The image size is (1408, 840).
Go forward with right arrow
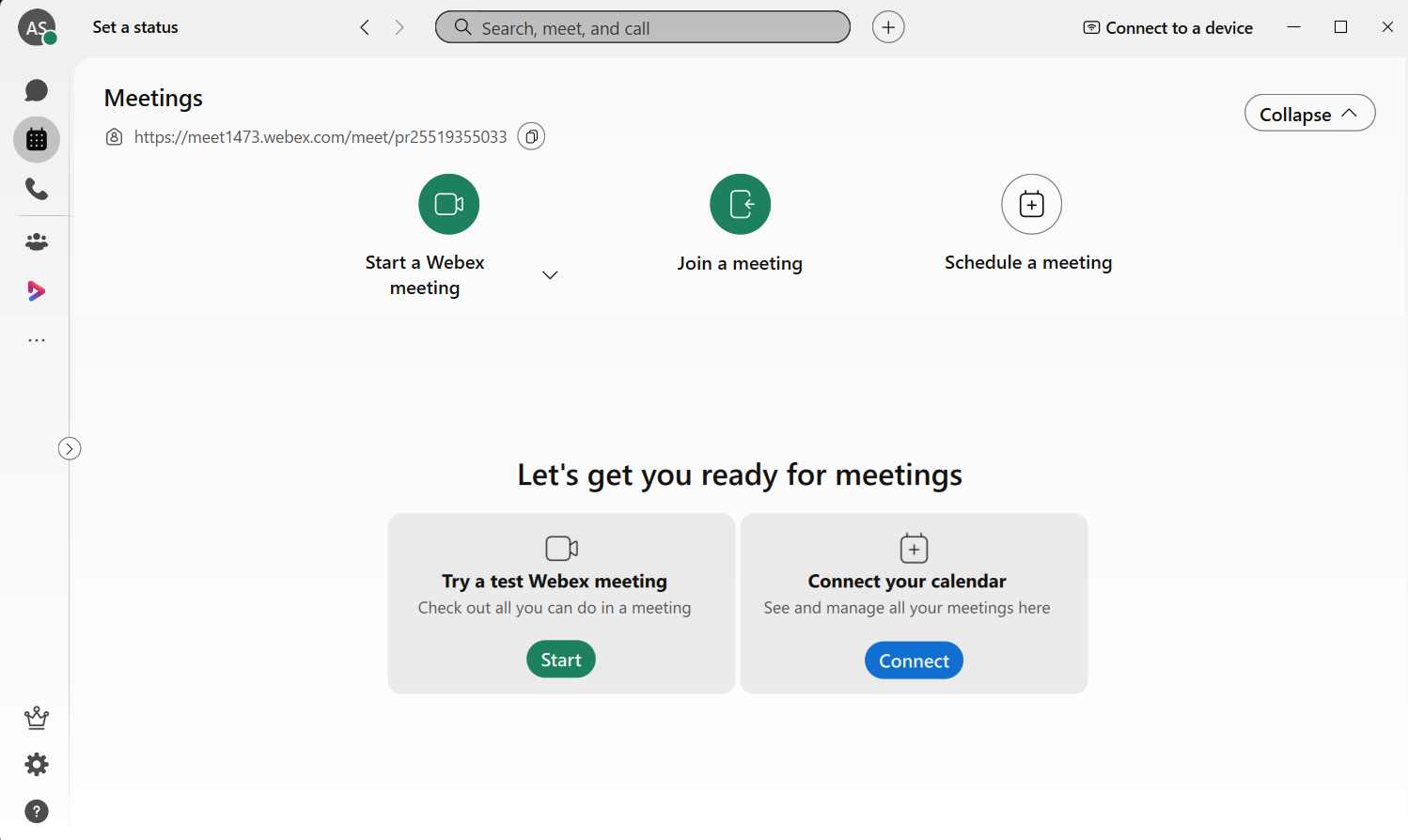(x=399, y=27)
